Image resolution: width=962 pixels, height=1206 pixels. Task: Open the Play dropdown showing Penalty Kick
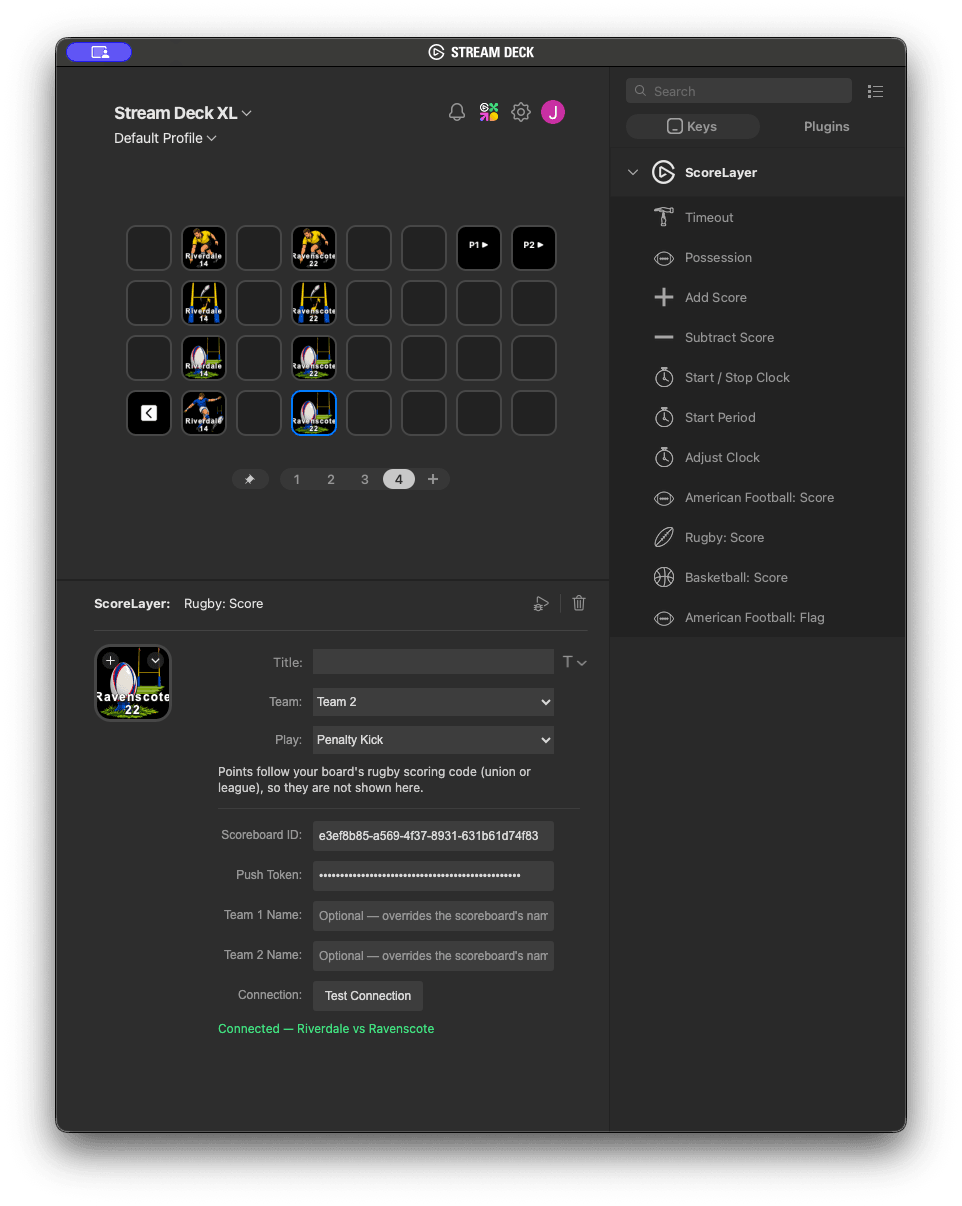(x=433, y=740)
